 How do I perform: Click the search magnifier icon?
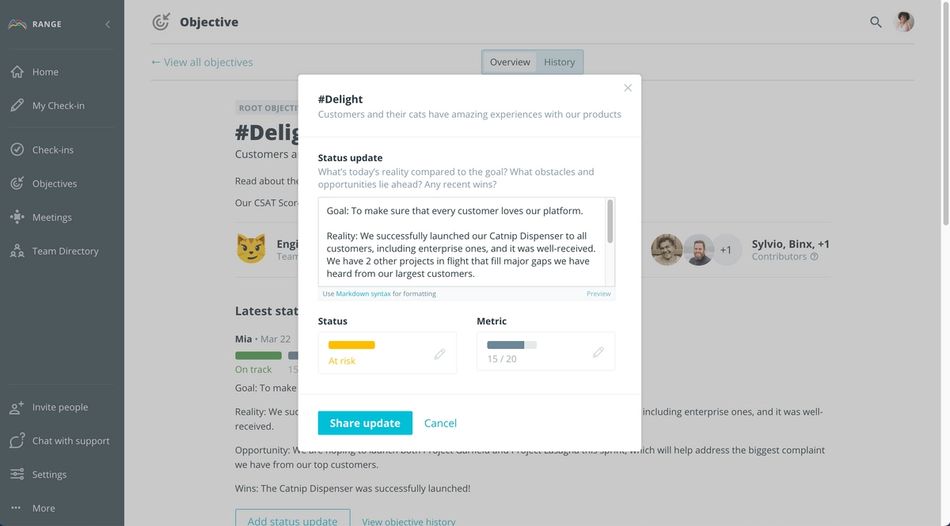[x=875, y=22]
